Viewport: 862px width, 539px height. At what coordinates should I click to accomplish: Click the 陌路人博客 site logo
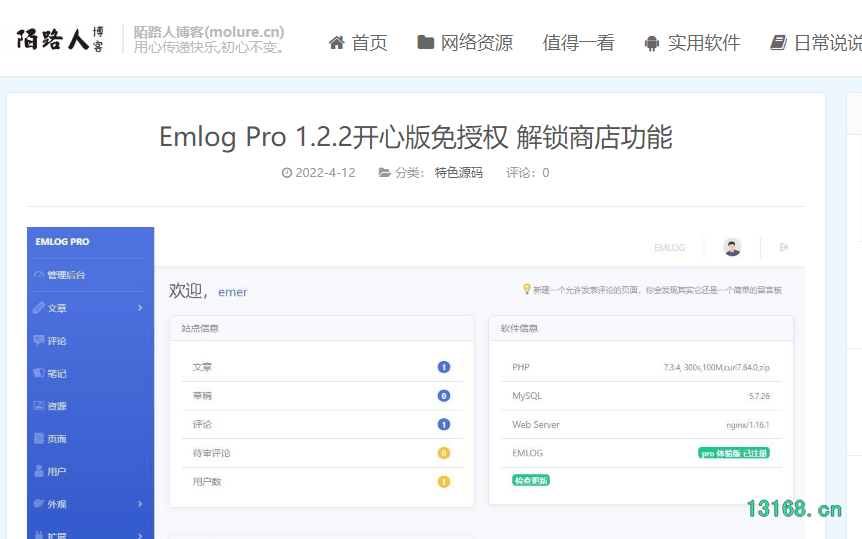[x=60, y=39]
